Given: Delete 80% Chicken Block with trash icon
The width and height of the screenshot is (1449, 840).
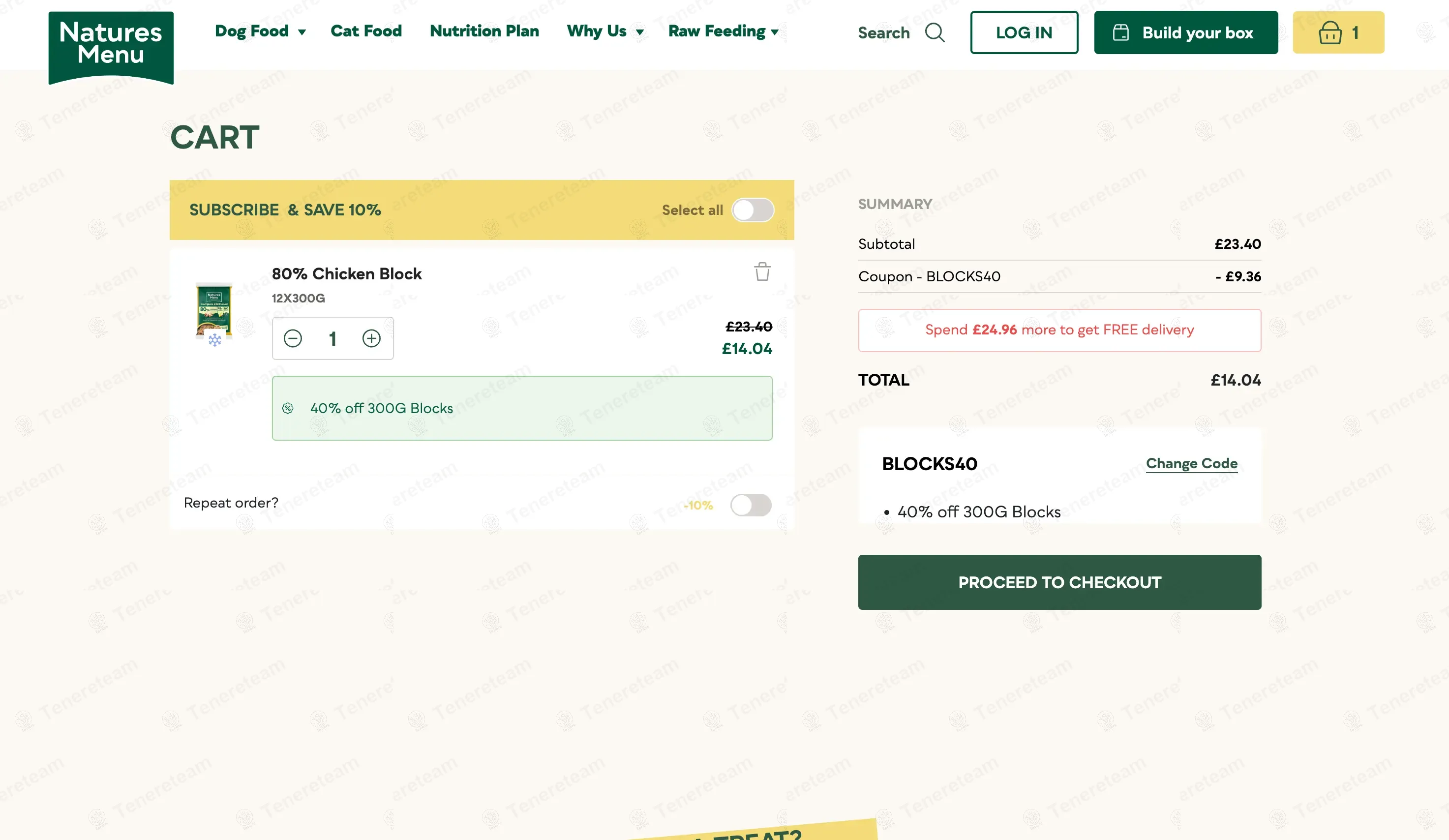Looking at the screenshot, I should click(762, 272).
